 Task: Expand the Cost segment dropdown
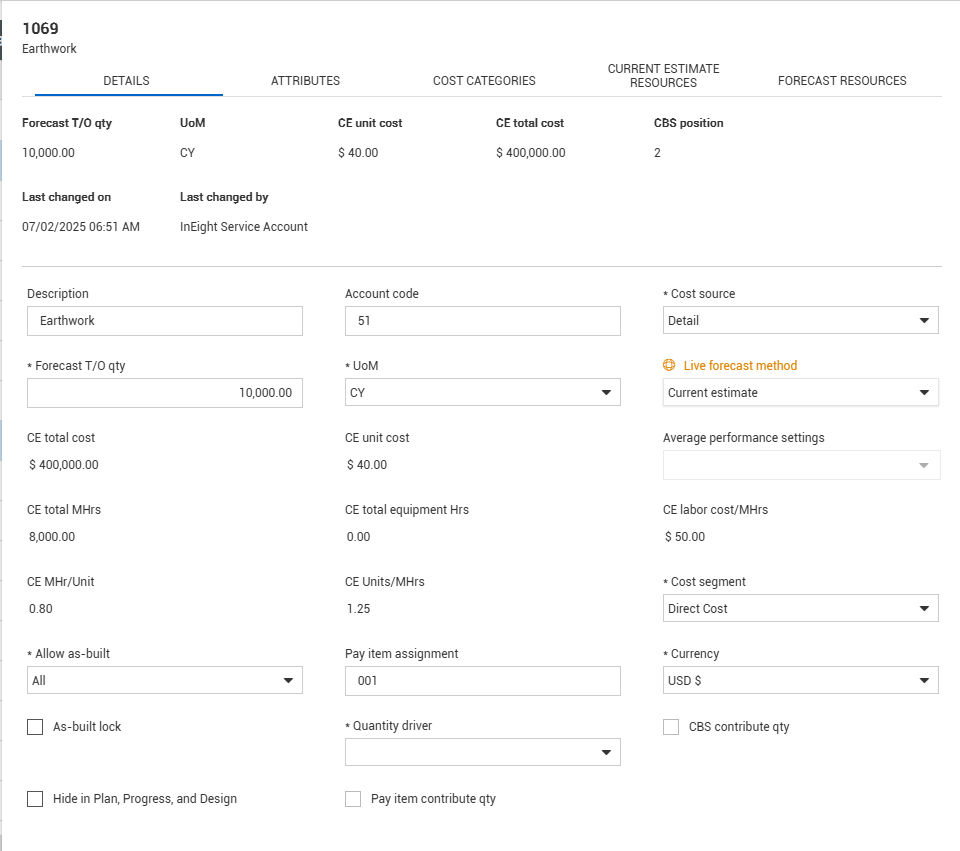[800, 609]
